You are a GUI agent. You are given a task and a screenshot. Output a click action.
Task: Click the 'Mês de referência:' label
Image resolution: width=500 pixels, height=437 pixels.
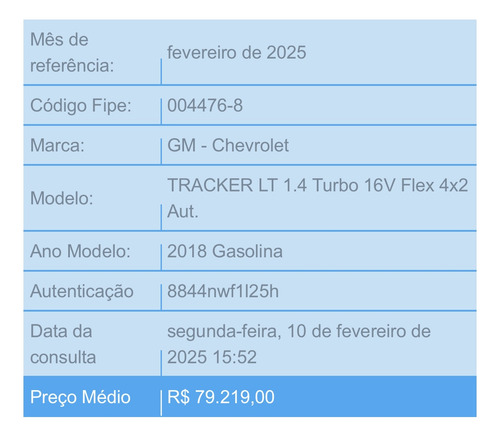tap(72, 53)
